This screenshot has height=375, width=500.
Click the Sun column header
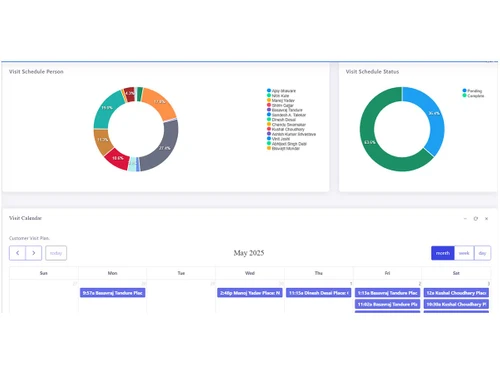(44, 273)
